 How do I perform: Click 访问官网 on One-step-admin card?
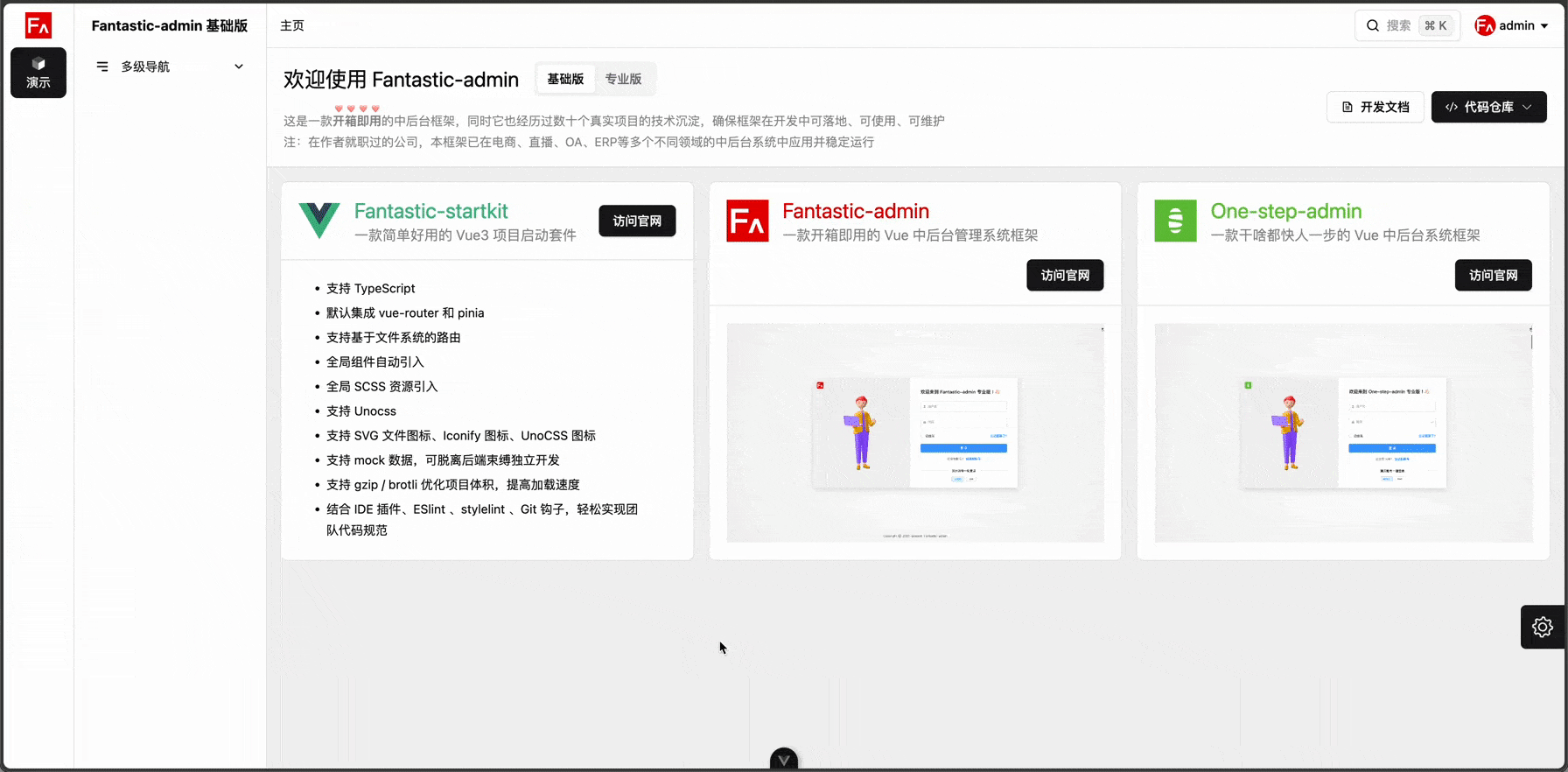pyautogui.click(x=1493, y=275)
